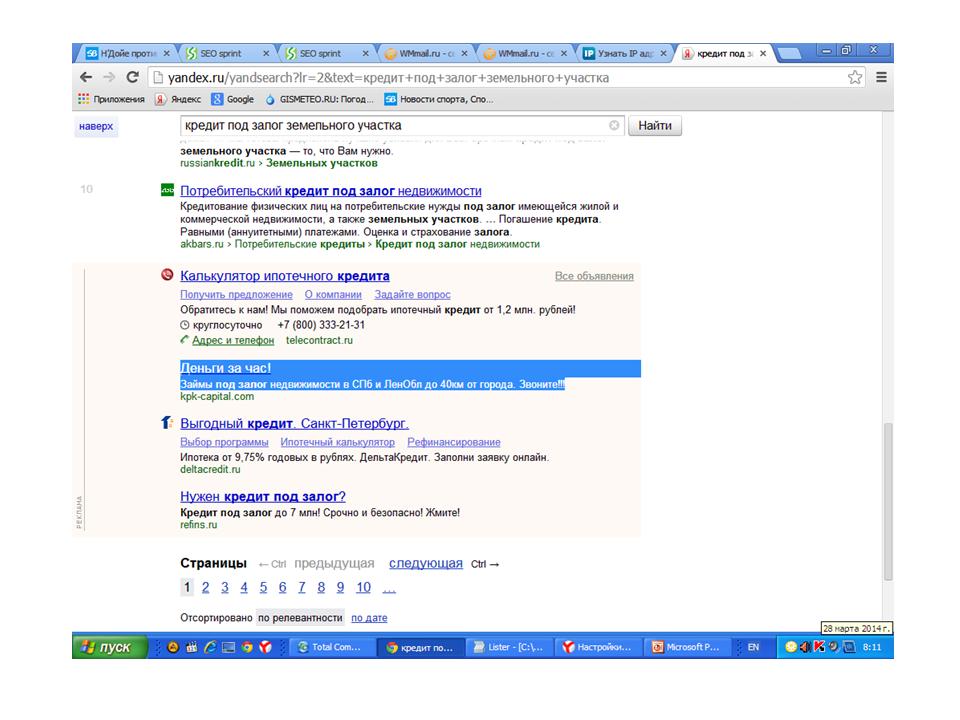Open the Chrome menu (three lines)
This screenshot has width=960, height=720.
click(x=882, y=77)
